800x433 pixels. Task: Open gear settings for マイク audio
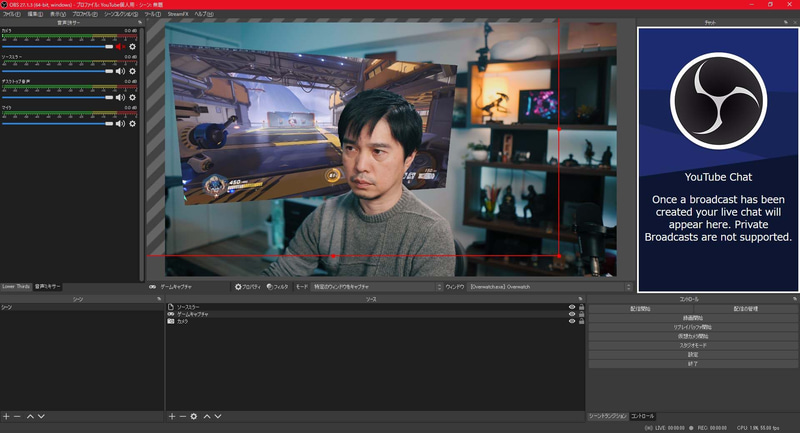(x=132, y=124)
